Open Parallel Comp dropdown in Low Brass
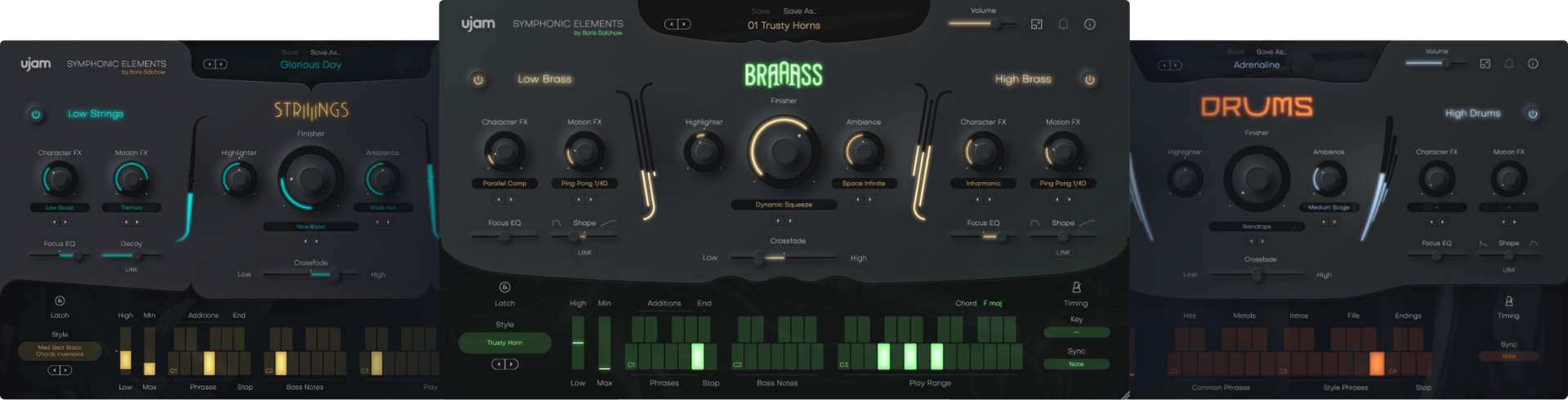Viewport: 1568px width, 400px height. 504,184
